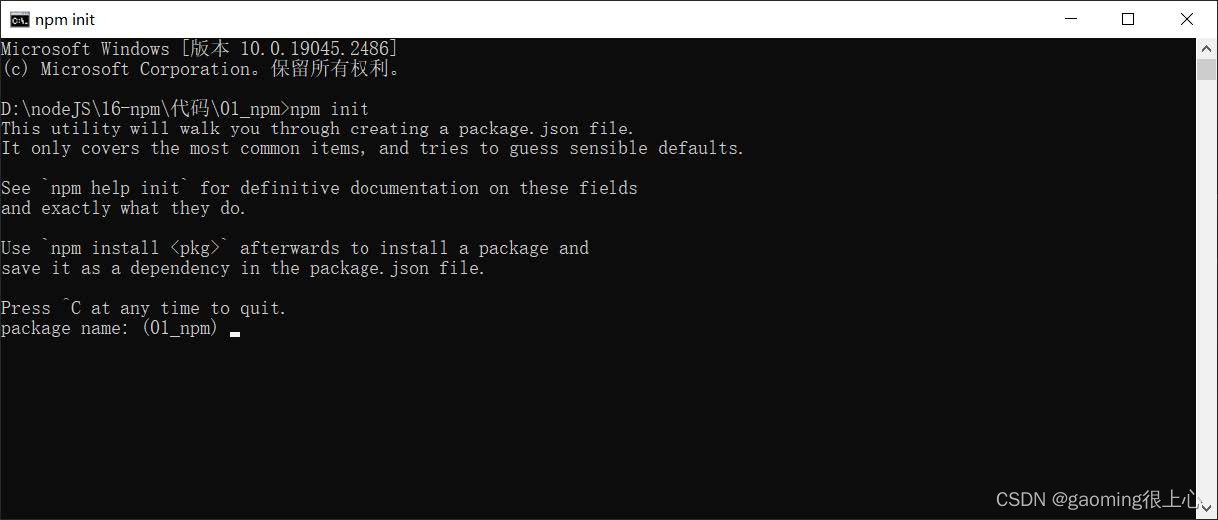This screenshot has width=1218, height=520.
Task: Click the Microsoft Windows version line
Action: tap(199, 48)
